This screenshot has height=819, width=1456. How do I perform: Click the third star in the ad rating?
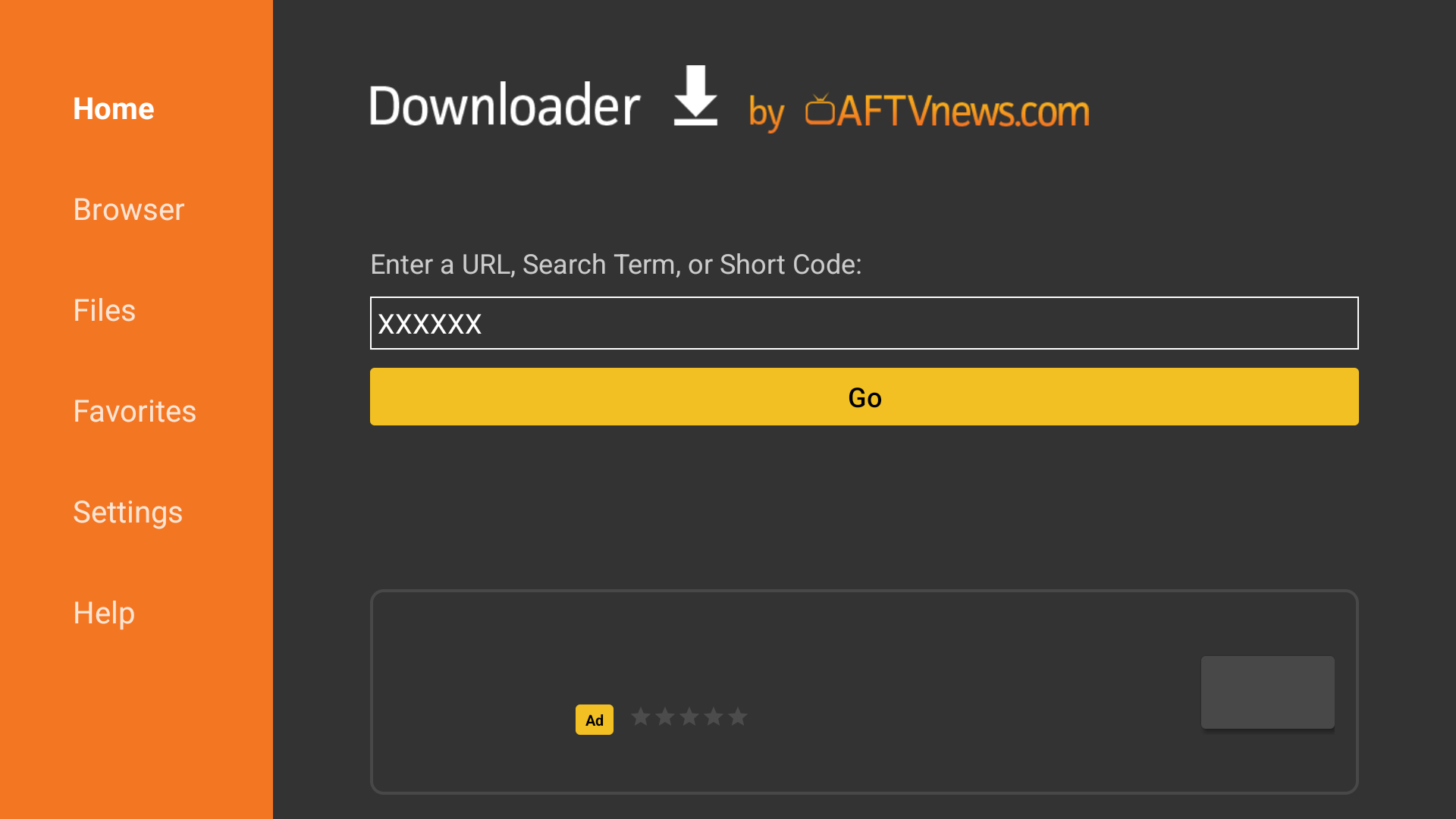click(689, 717)
